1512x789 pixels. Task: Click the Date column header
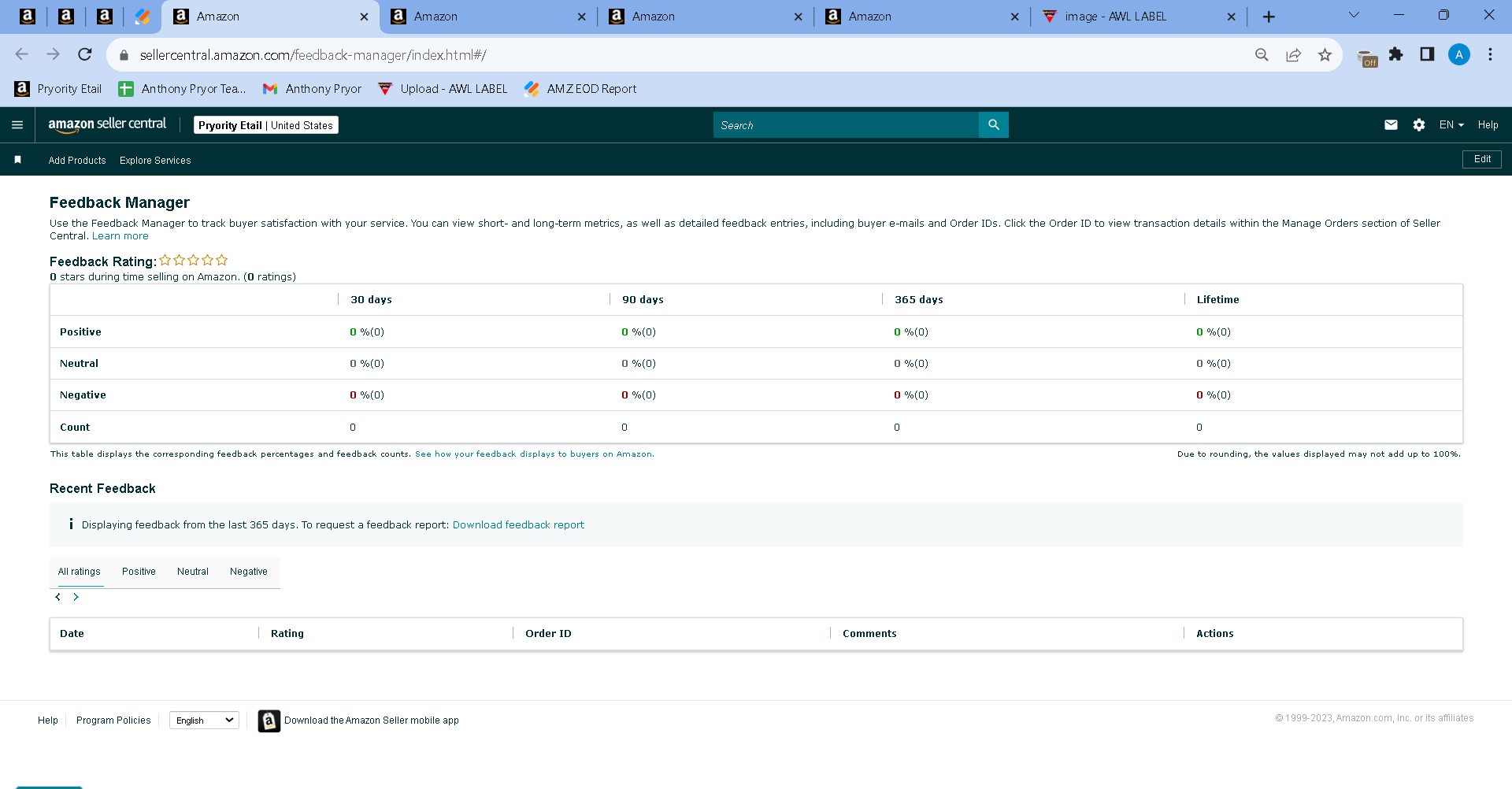coord(72,634)
